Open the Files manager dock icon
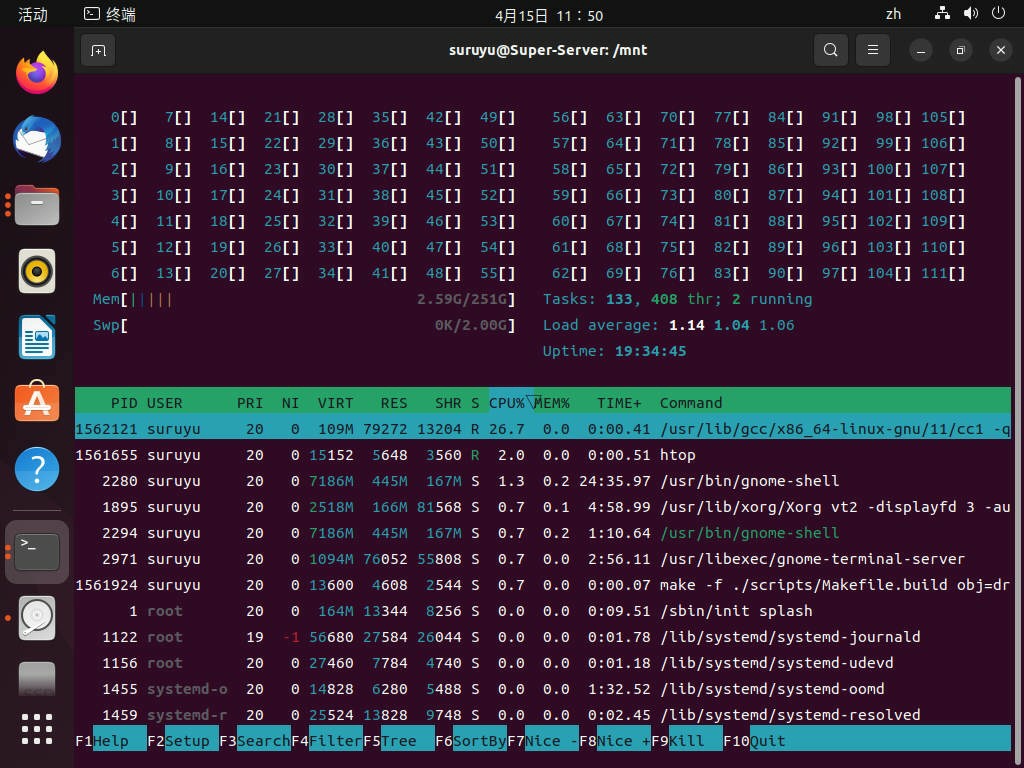The width and height of the screenshot is (1024, 768). 37,205
